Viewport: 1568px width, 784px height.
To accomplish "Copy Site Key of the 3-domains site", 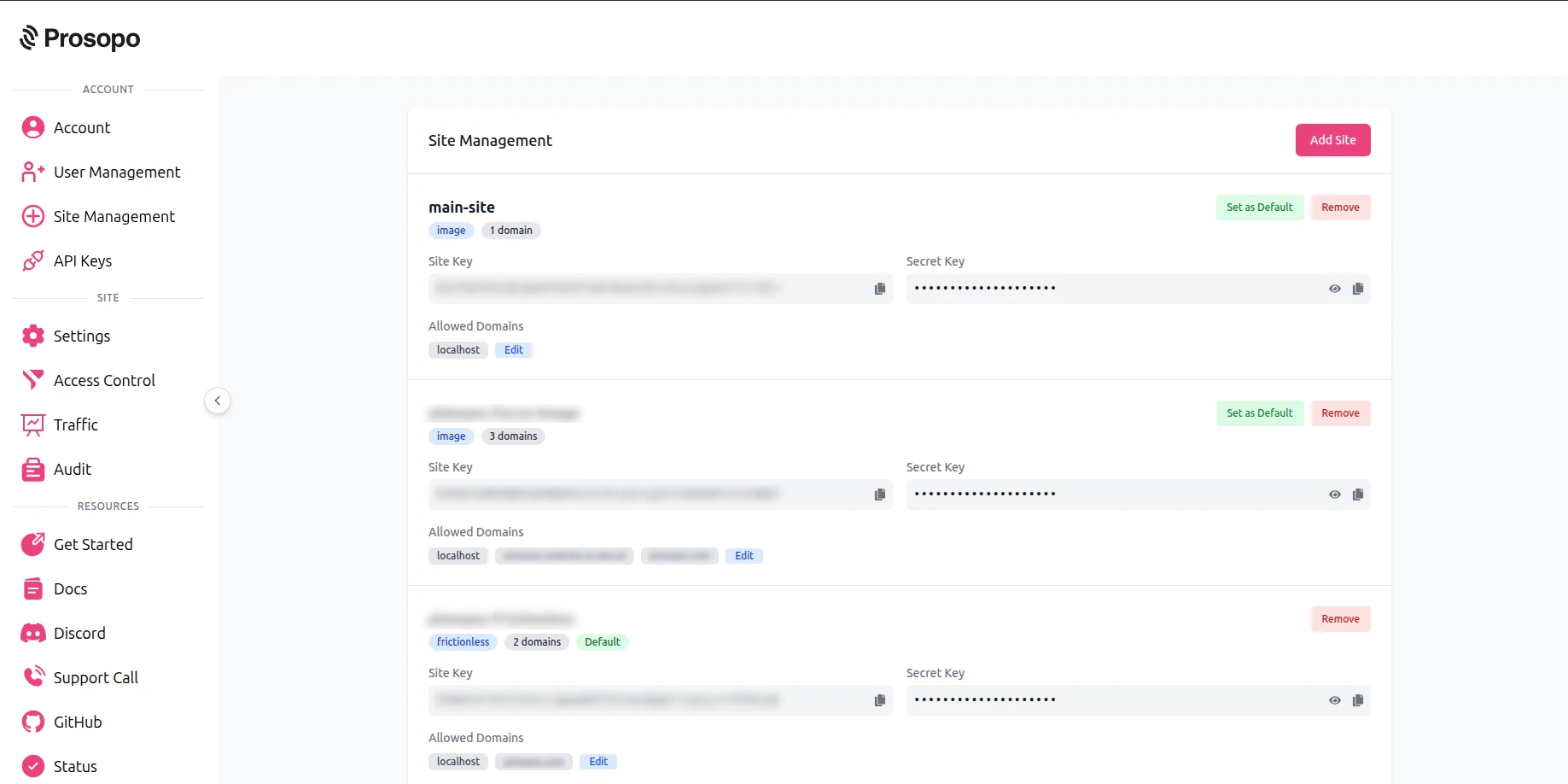I will tap(880, 494).
